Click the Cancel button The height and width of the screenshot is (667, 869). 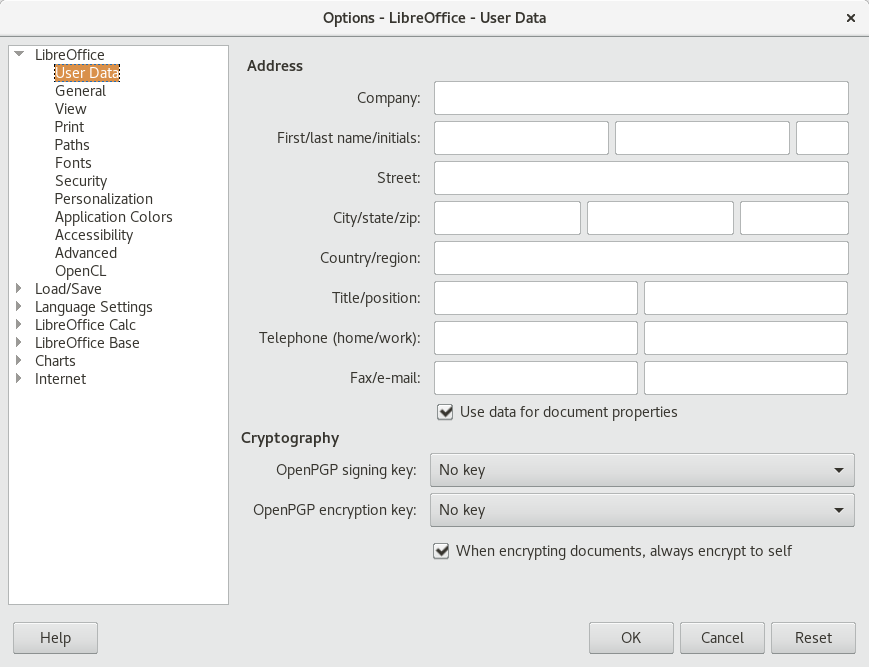click(722, 638)
